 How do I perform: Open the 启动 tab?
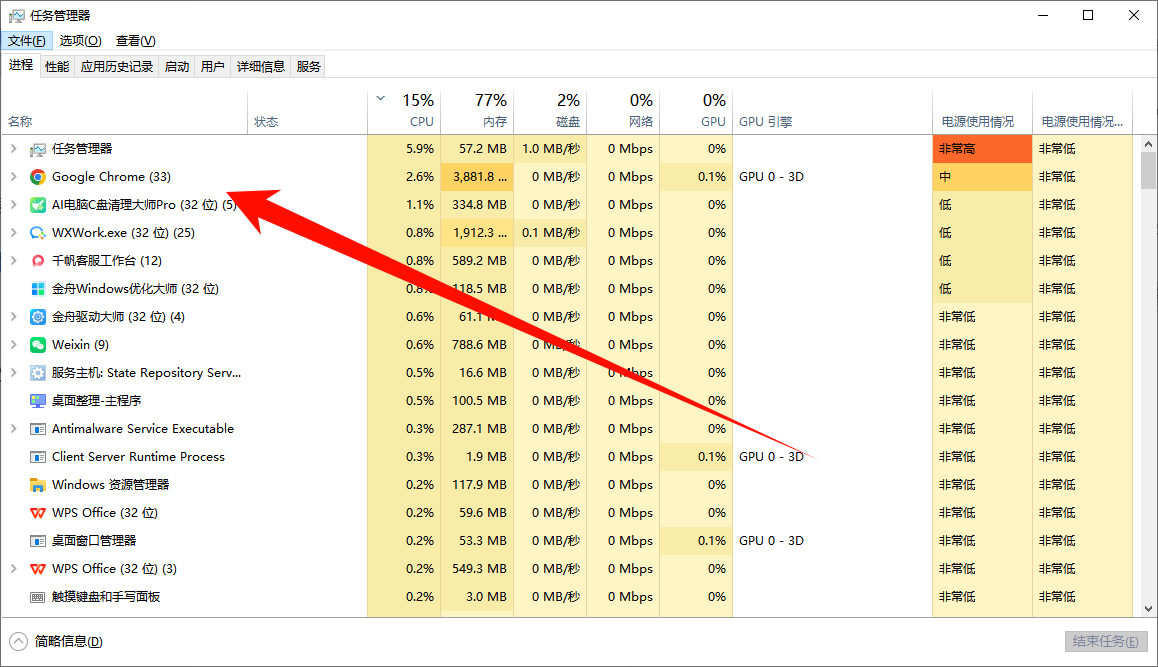(x=177, y=67)
